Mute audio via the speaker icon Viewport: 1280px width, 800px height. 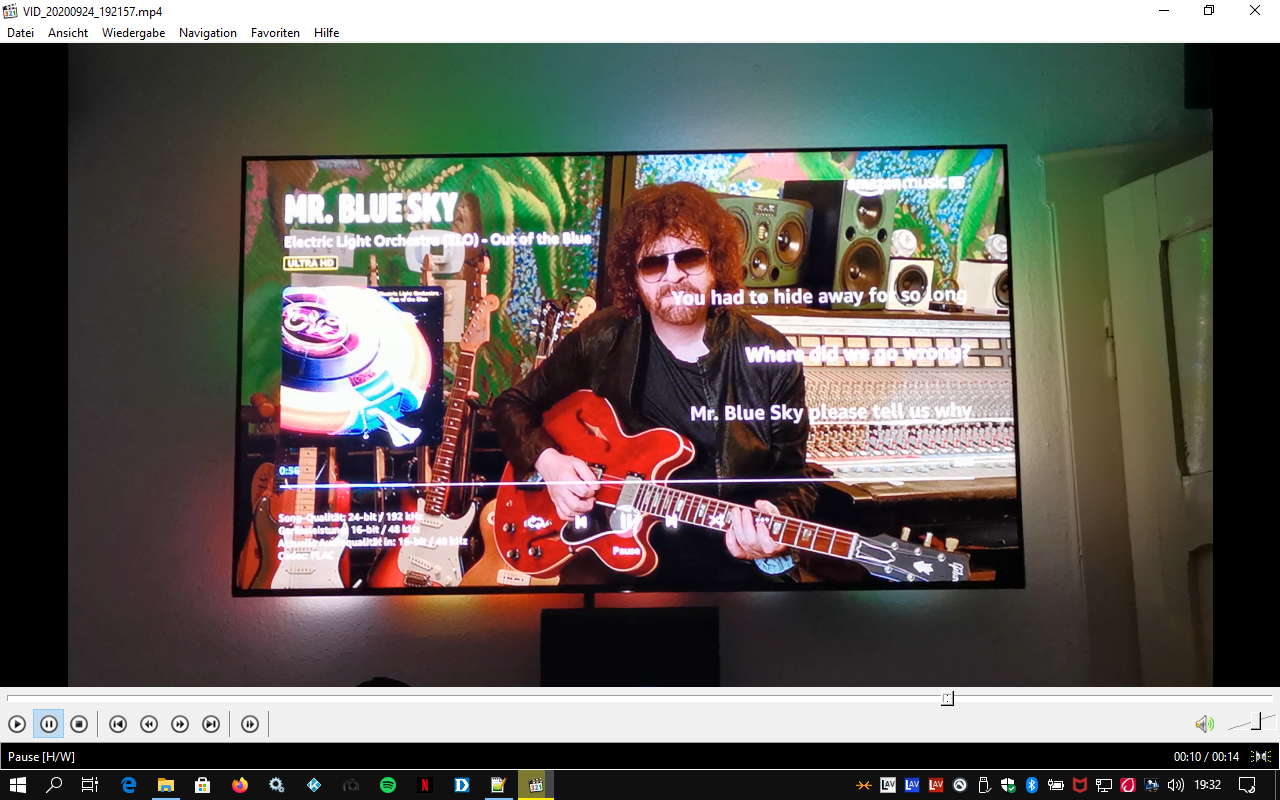click(1204, 724)
